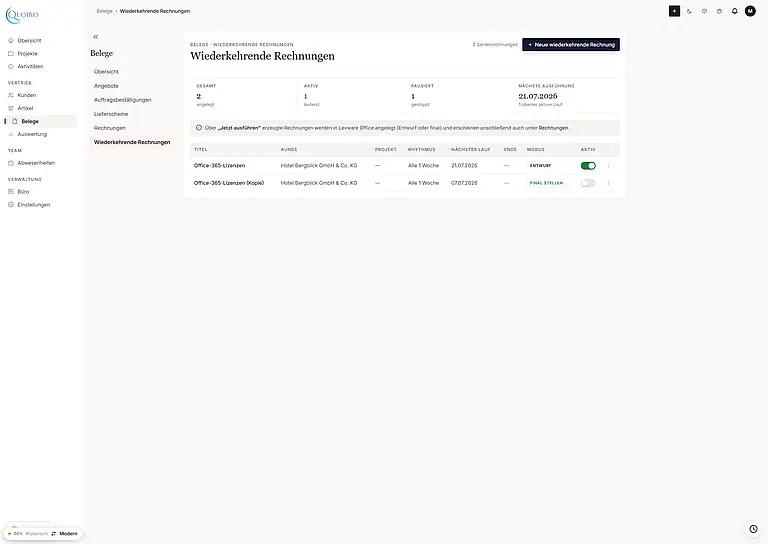Click the 21.07.2026 next-run date in table
Viewport: 768px width, 544px height.
[464, 166]
